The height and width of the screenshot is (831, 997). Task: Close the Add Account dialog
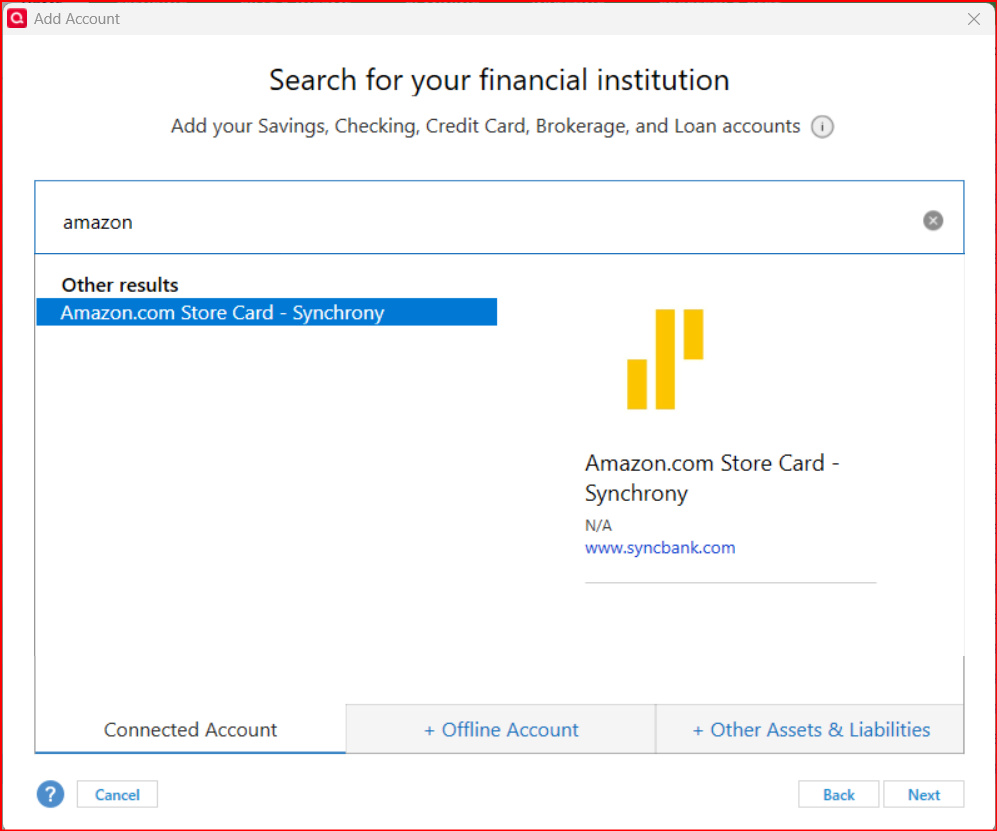(x=973, y=19)
